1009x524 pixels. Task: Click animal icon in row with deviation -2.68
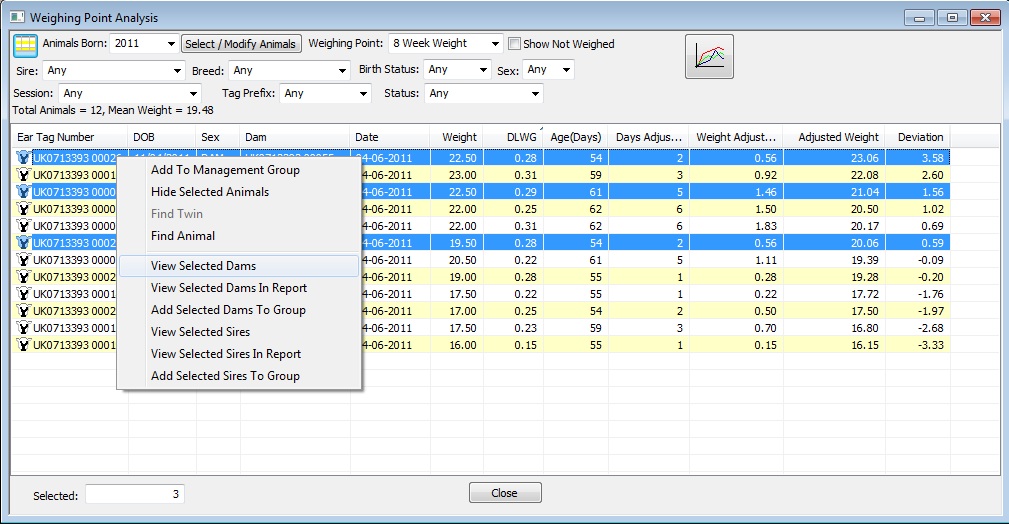pos(24,328)
